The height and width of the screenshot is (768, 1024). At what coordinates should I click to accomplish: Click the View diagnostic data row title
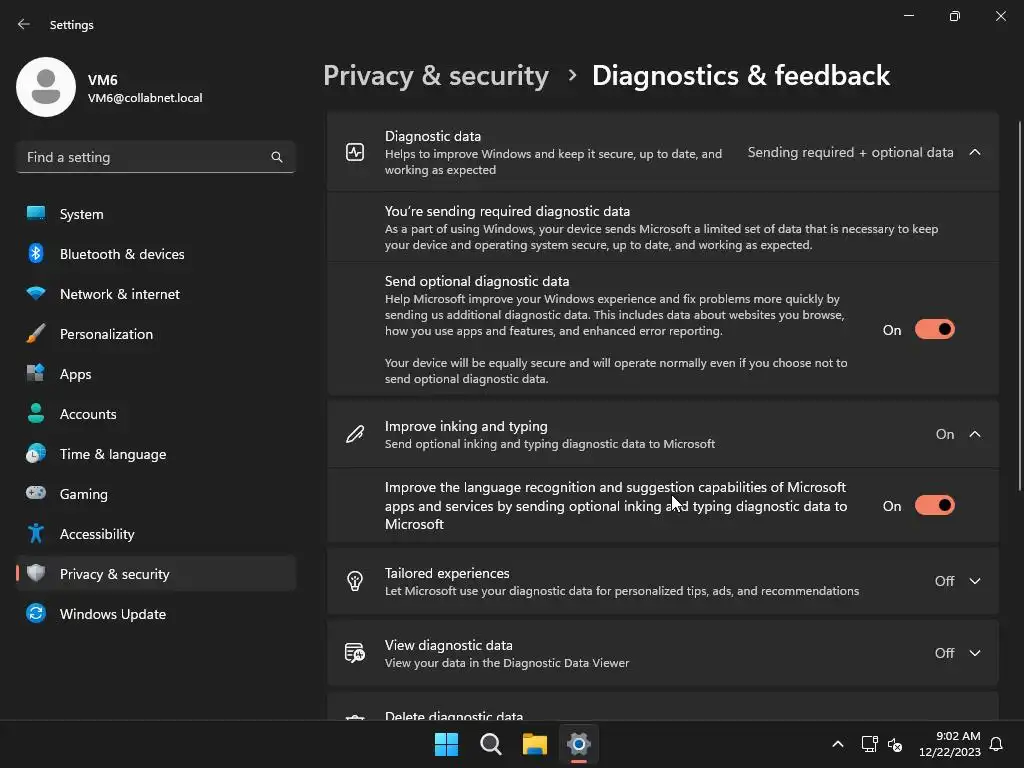[x=449, y=645]
